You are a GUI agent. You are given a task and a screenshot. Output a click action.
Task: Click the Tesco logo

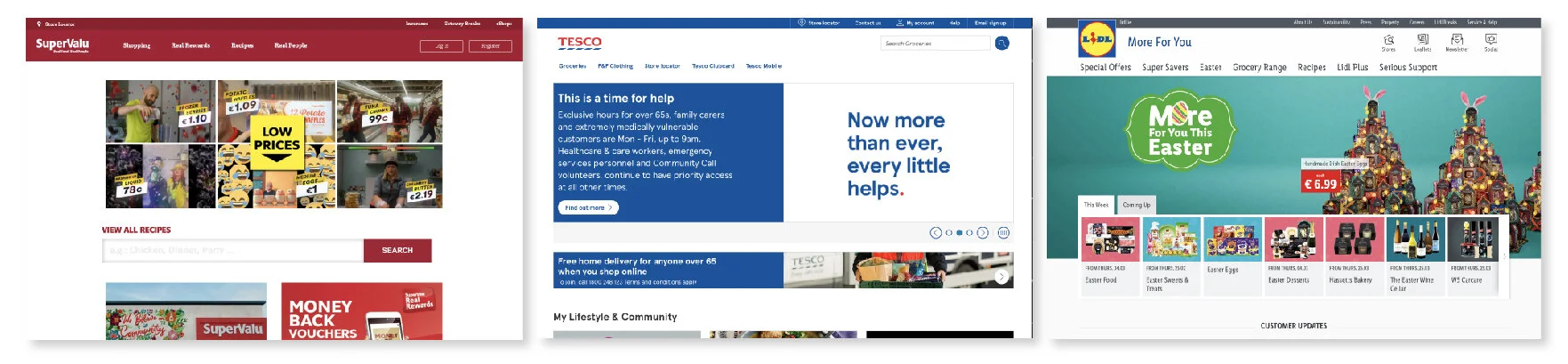579,43
